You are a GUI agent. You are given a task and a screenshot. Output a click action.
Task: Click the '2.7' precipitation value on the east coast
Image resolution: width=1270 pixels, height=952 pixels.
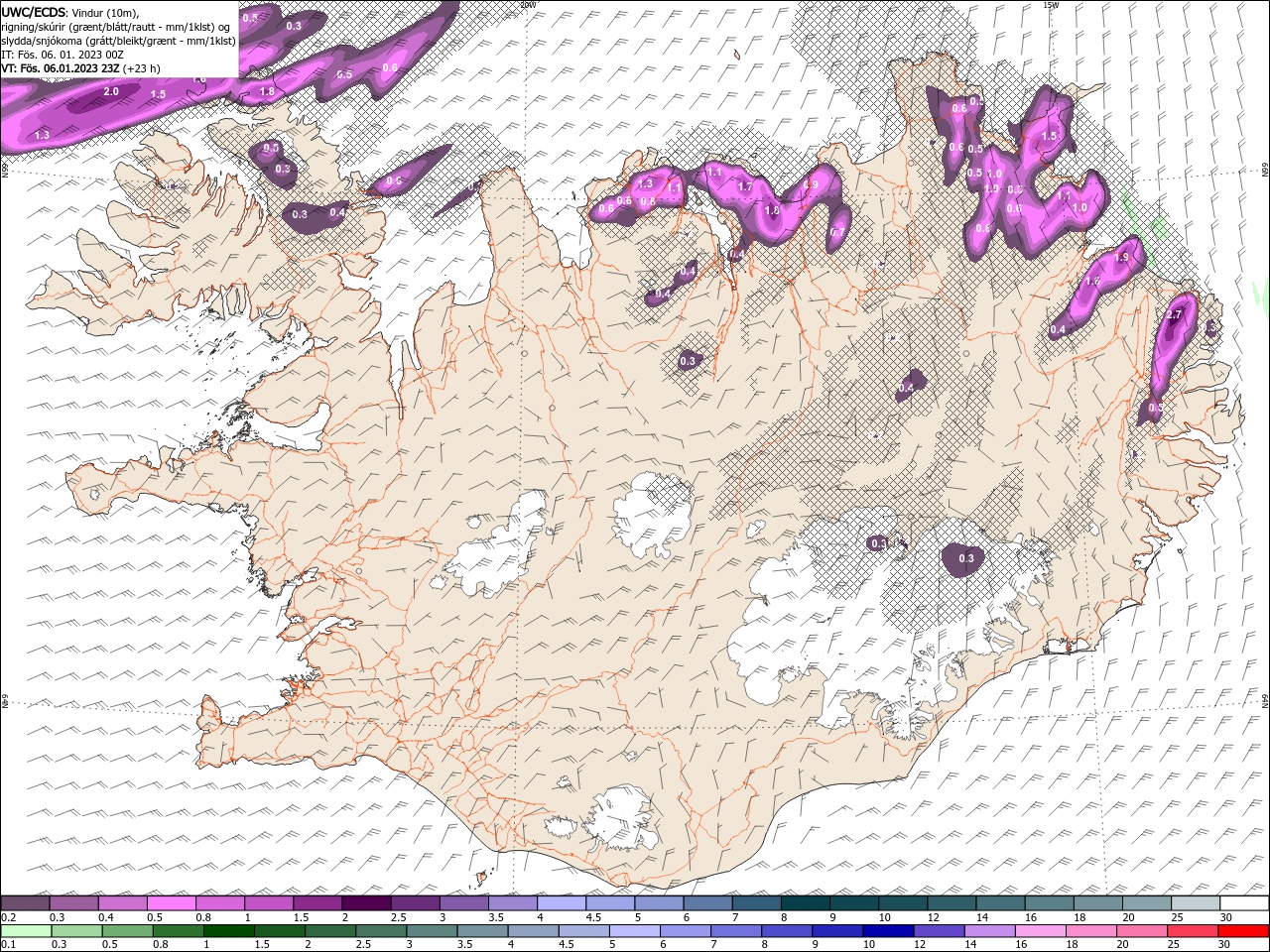point(1175,314)
